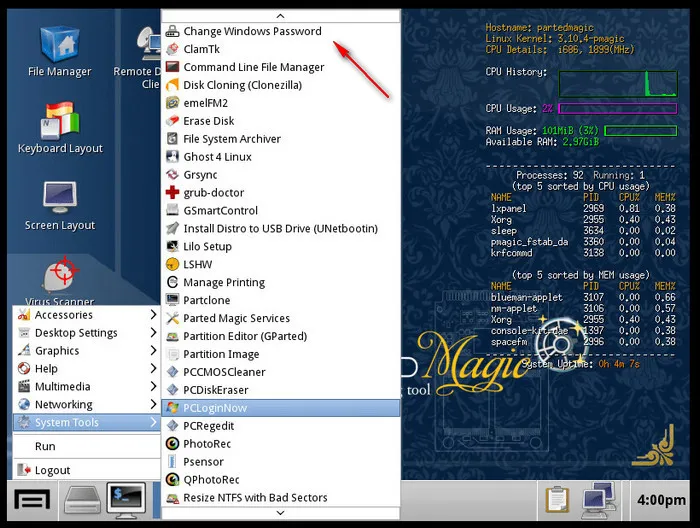Click the Erase Disk eraser icon
This screenshot has width=700, height=528.
172,121
